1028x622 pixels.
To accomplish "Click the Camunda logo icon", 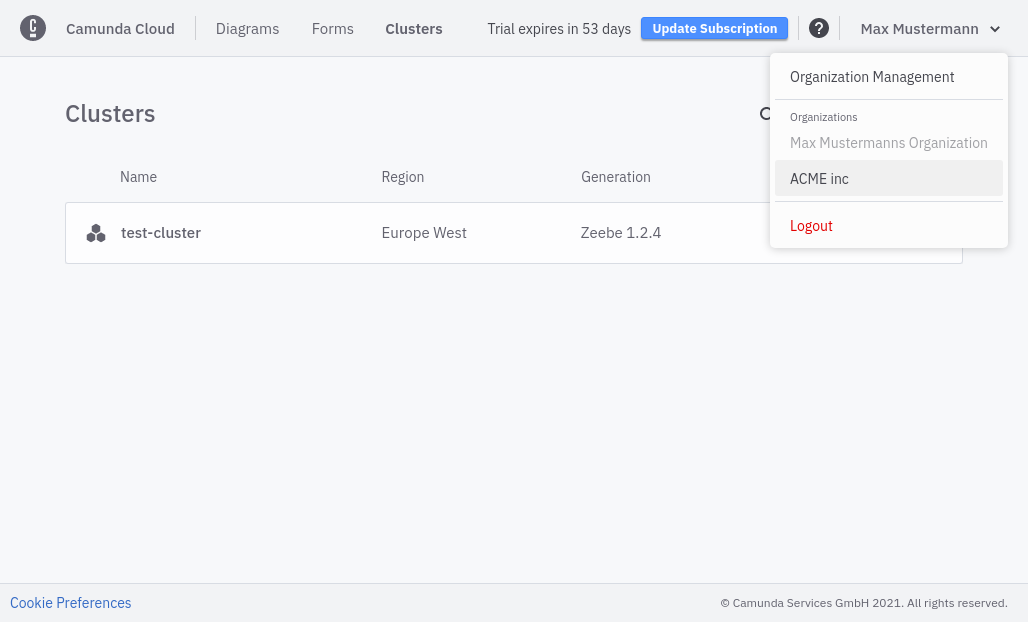I will [x=32, y=28].
